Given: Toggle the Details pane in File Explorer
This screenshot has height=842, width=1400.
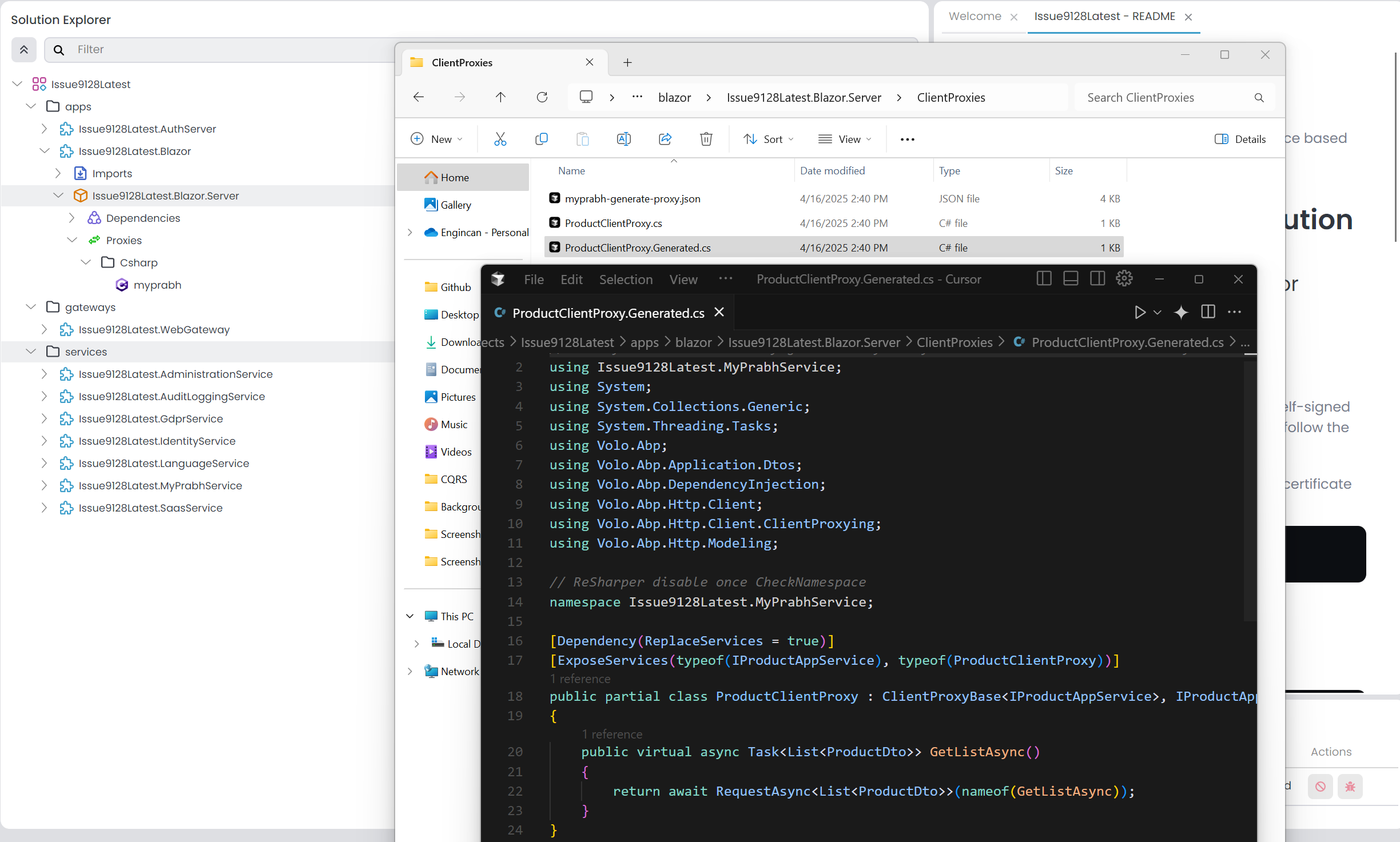Looking at the screenshot, I should [x=1240, y=139].
